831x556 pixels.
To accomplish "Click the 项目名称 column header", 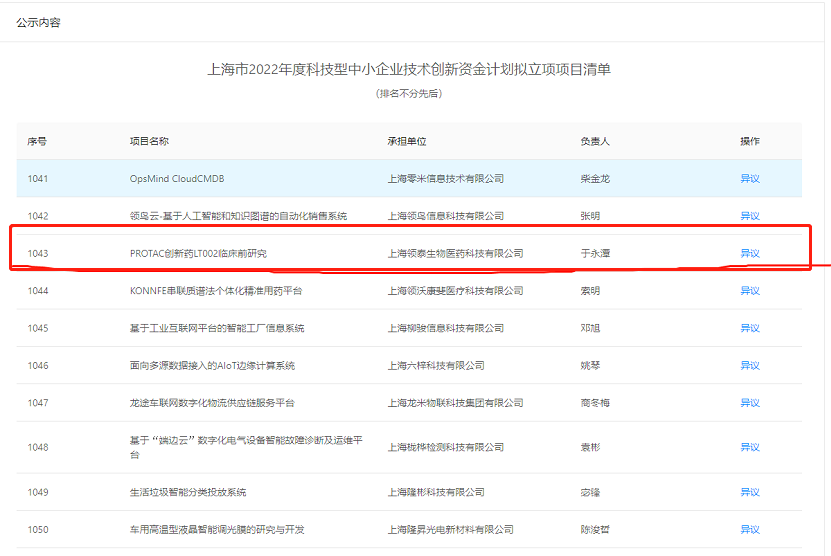I will [x=149, y=141].
